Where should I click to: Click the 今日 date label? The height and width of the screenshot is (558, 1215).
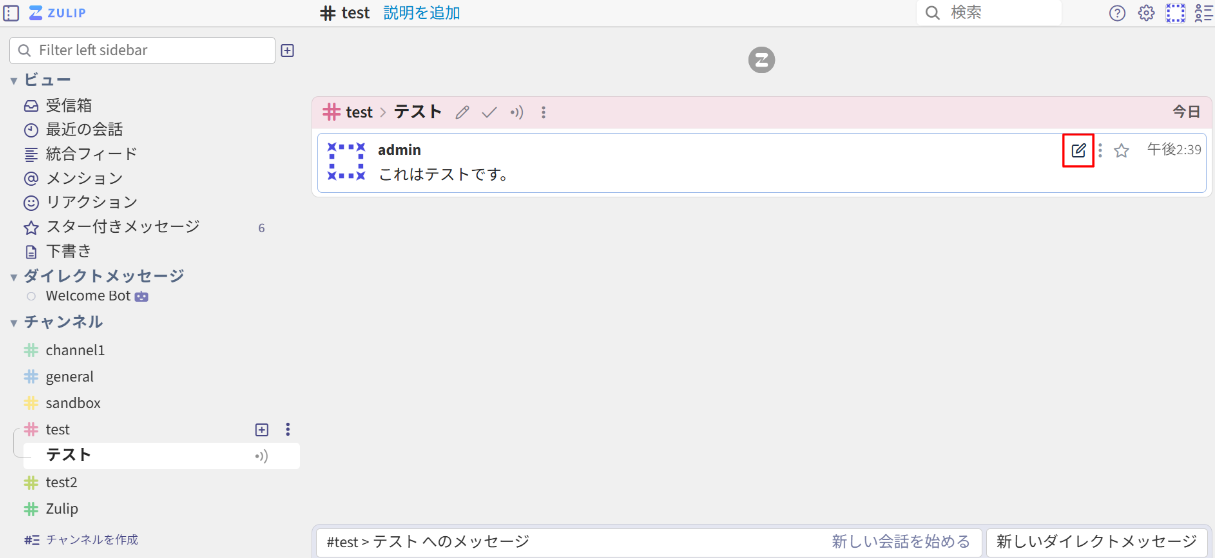[1186, 112]
